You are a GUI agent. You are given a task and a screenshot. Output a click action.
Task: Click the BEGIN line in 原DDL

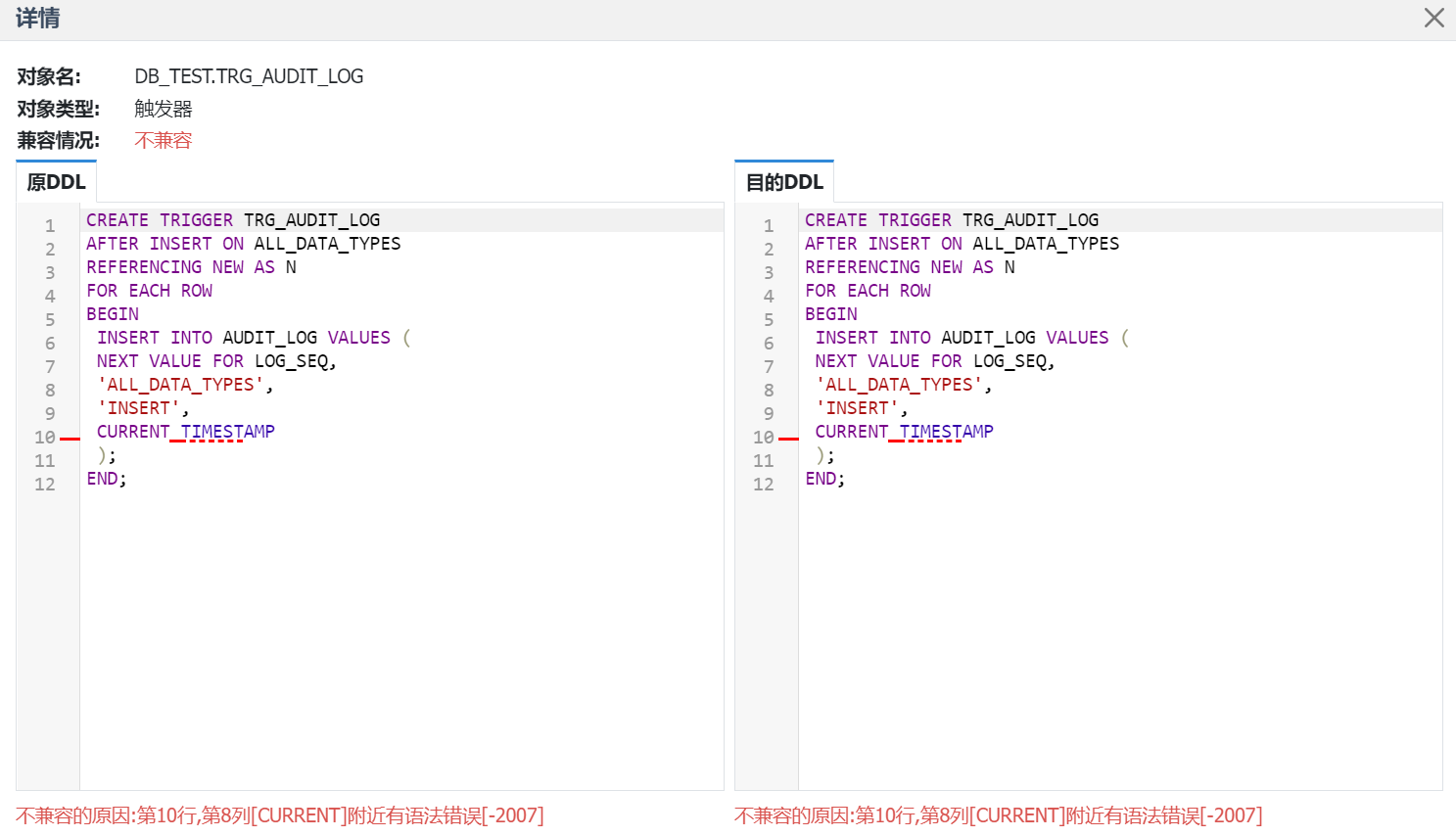click(113, 314)
